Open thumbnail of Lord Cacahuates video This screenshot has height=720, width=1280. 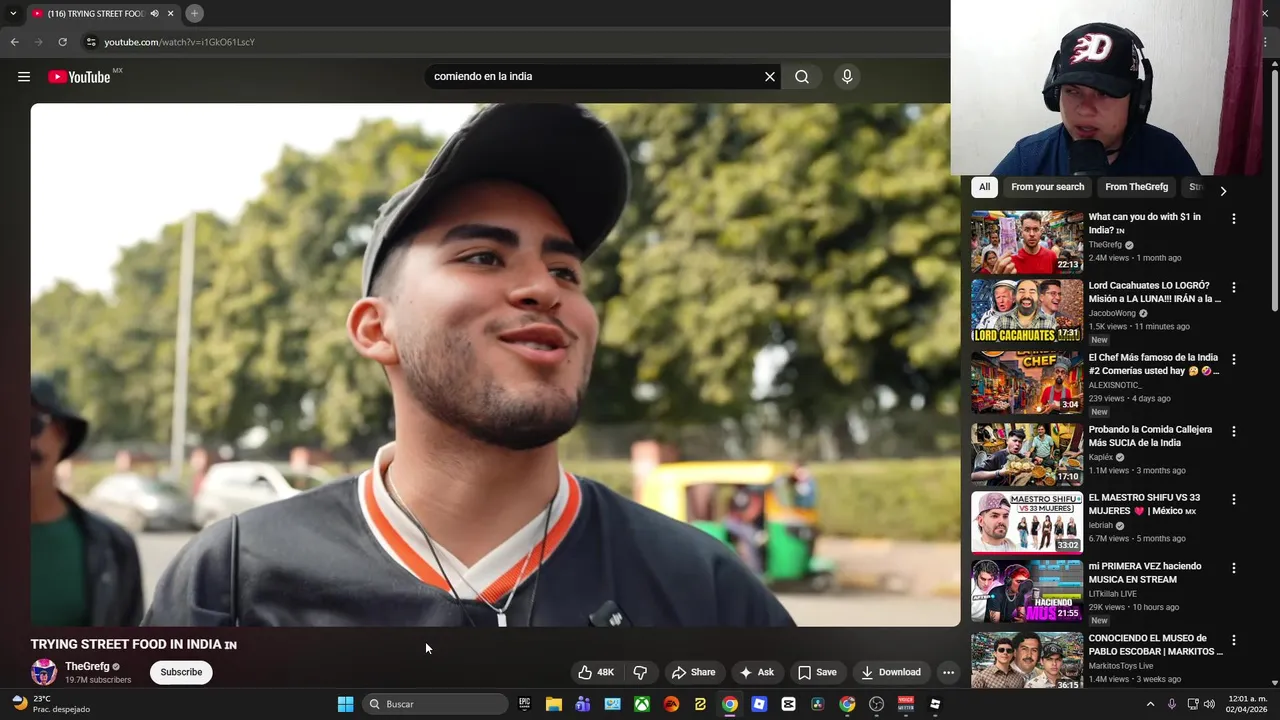pyautogui.click(x=1027, y=310)
